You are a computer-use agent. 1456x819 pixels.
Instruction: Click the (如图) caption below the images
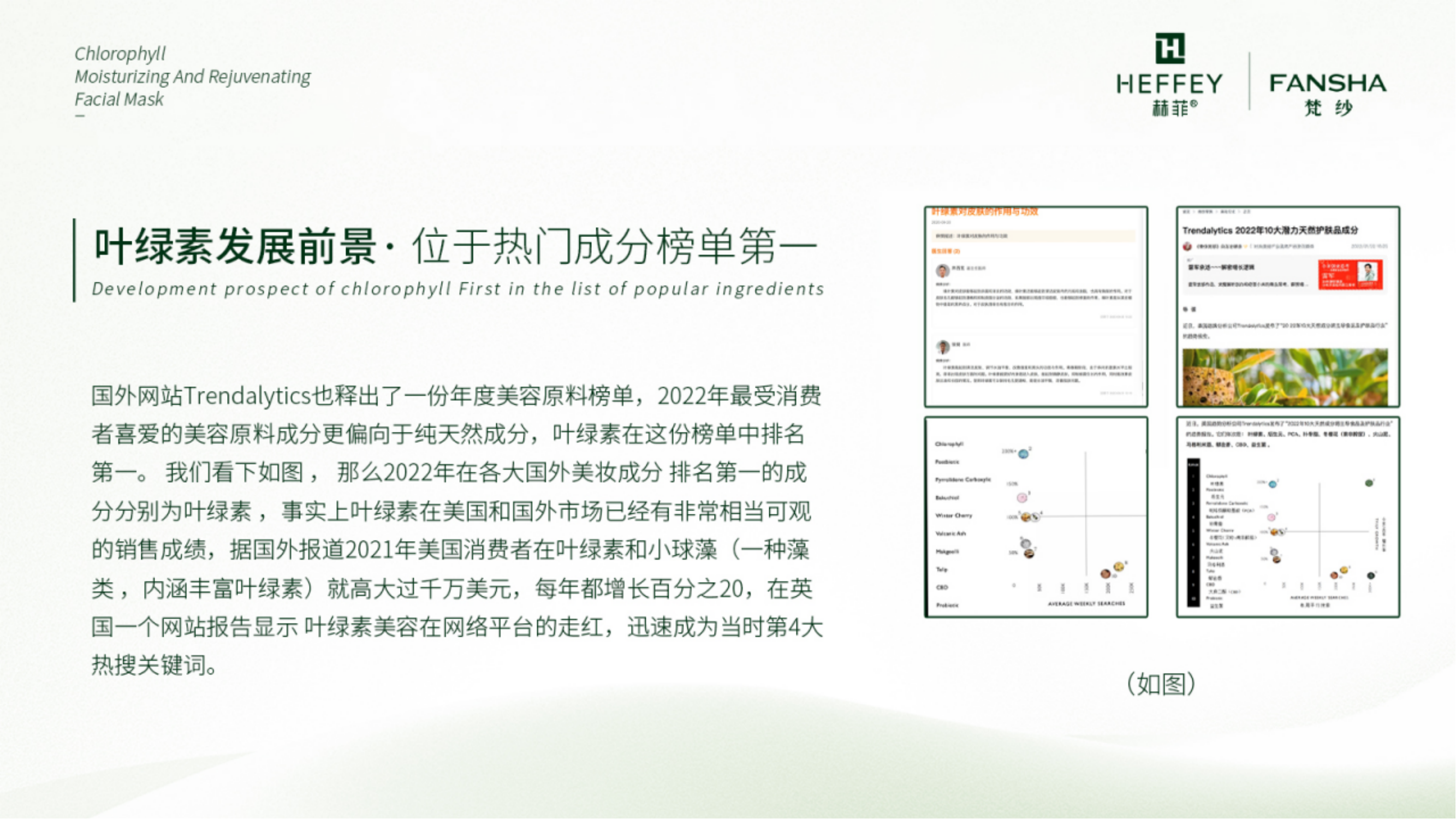[x=1161, y=684]
